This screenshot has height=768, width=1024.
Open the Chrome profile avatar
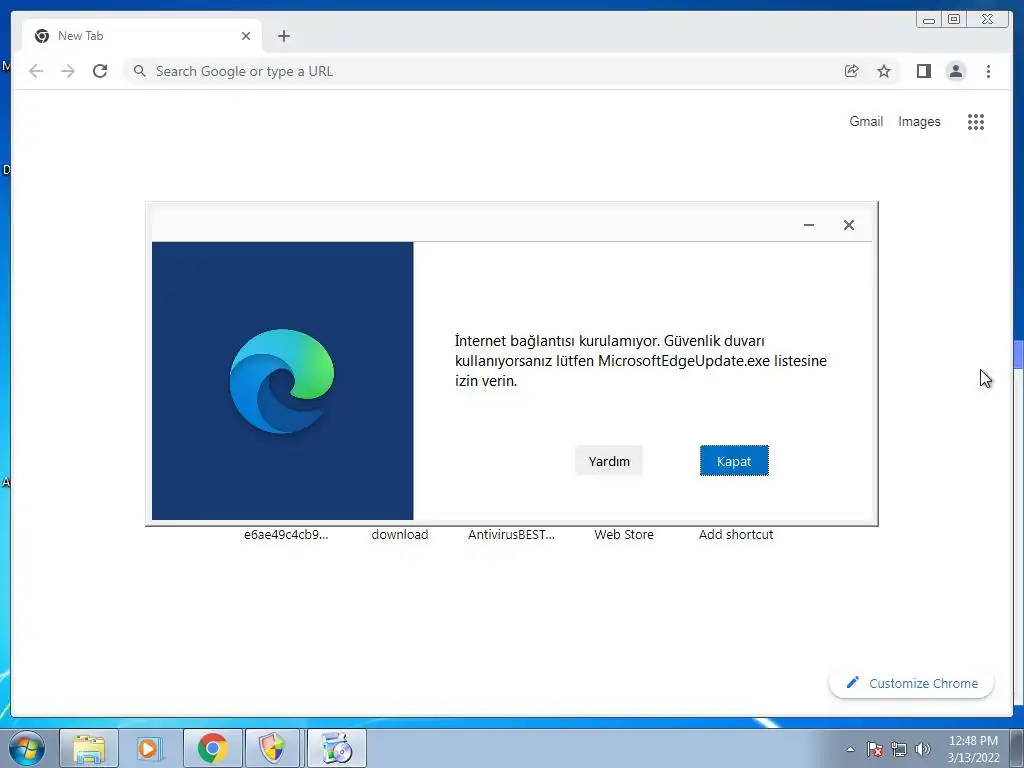pyautogui.click(x=955, y=71)
